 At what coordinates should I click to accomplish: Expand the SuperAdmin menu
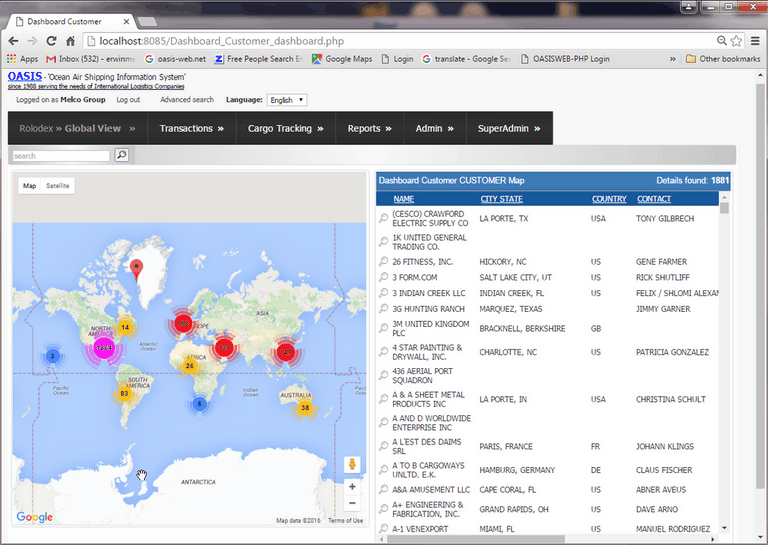[x=509, y=128]
